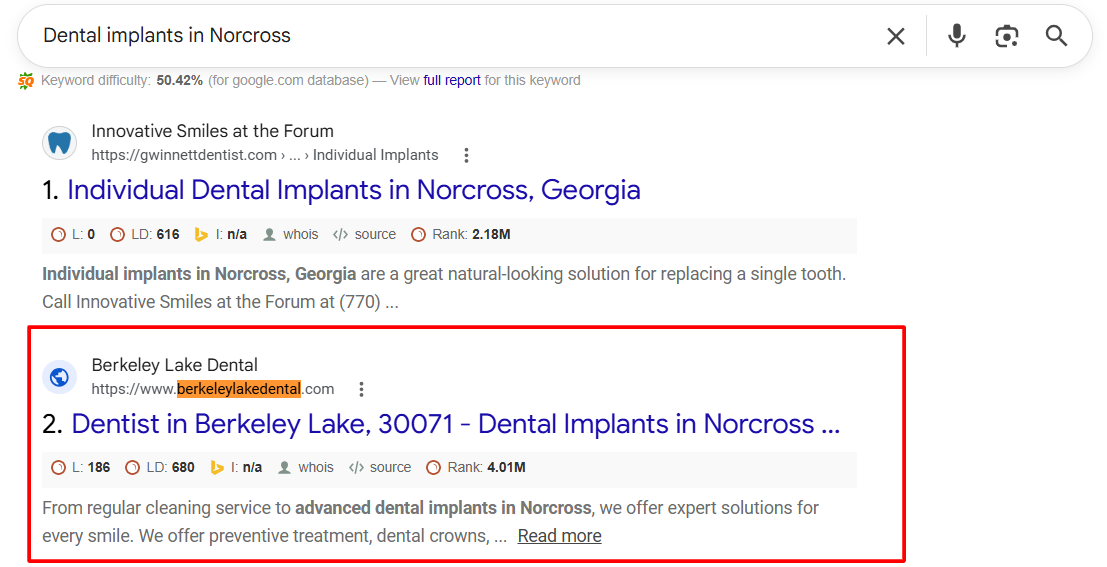Open Google Lens image search icon
This screenshot has width=1107, height=567.
1007,36
